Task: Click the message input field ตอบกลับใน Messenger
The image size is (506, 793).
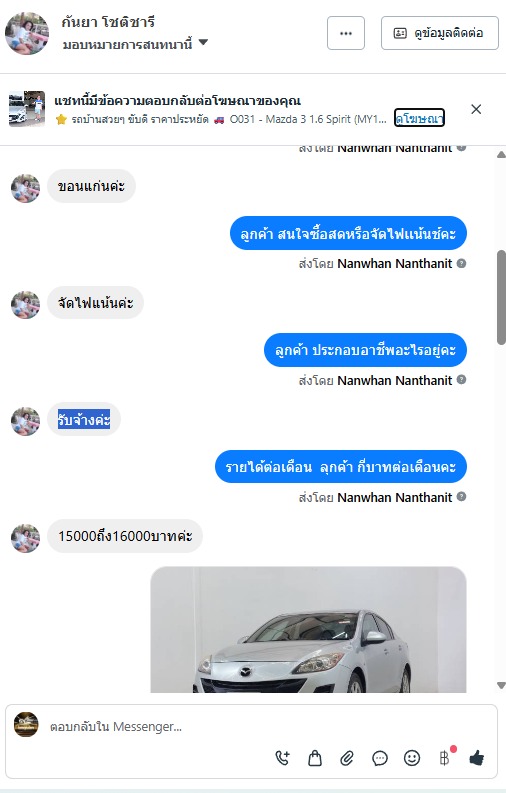Action: (x=253, y=726)
